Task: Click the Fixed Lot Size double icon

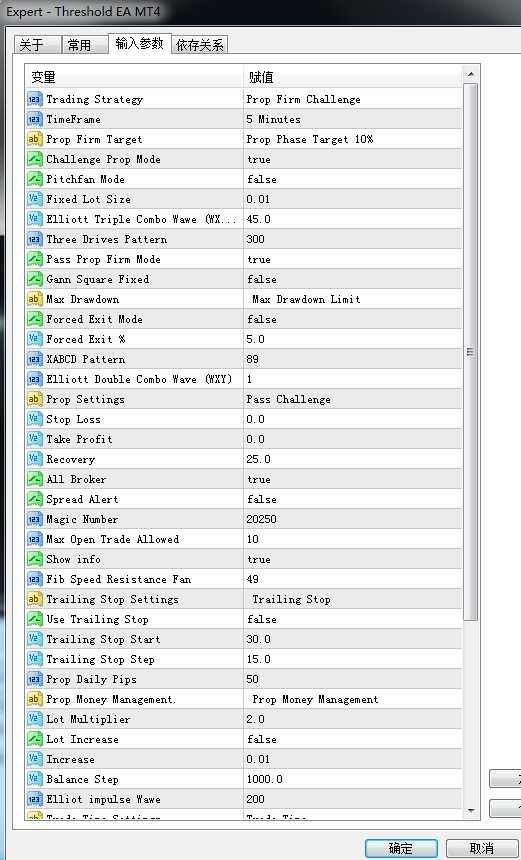Action: click(x=34, y=199)
